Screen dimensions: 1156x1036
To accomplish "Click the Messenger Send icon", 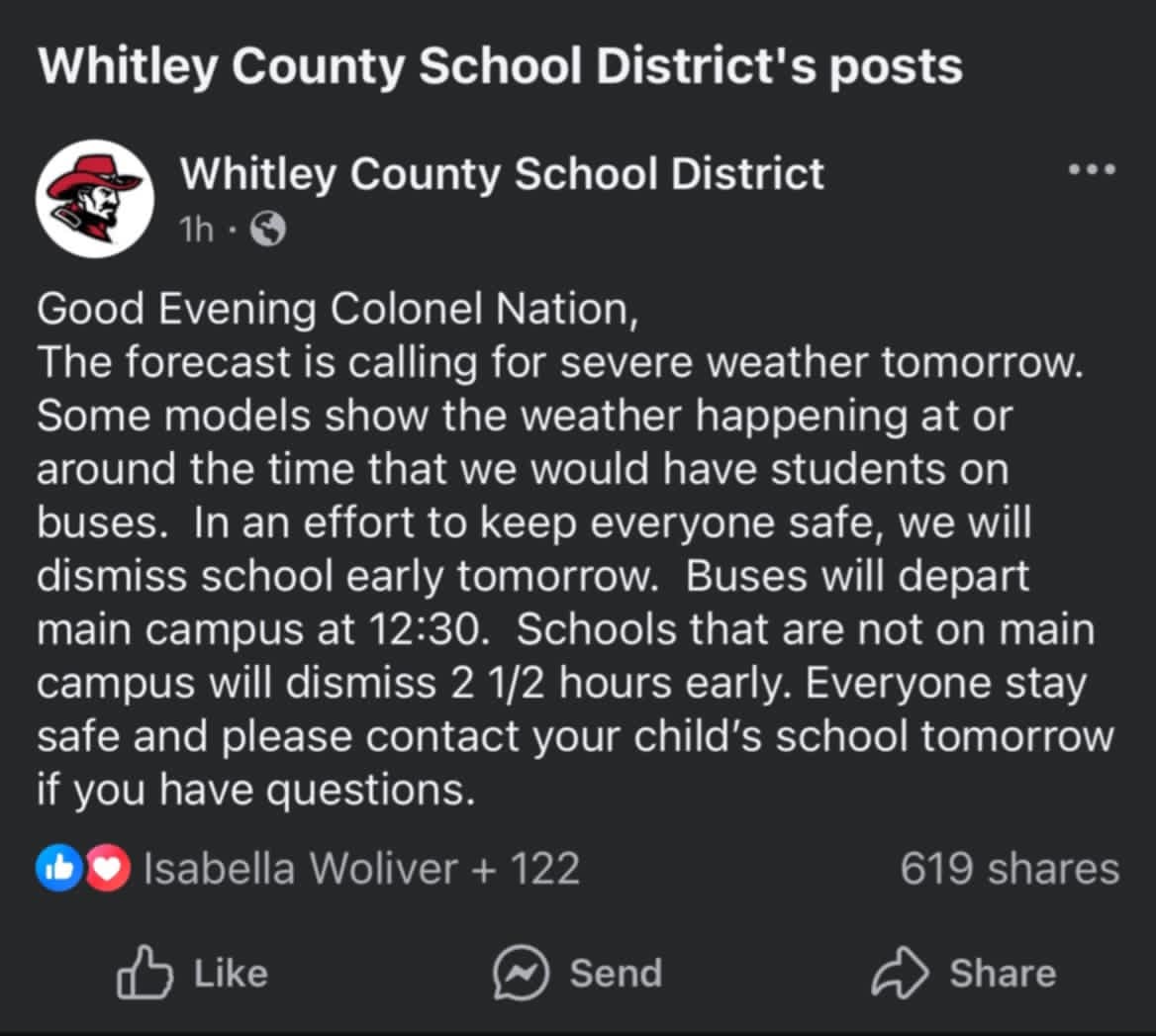I will 521,973.
